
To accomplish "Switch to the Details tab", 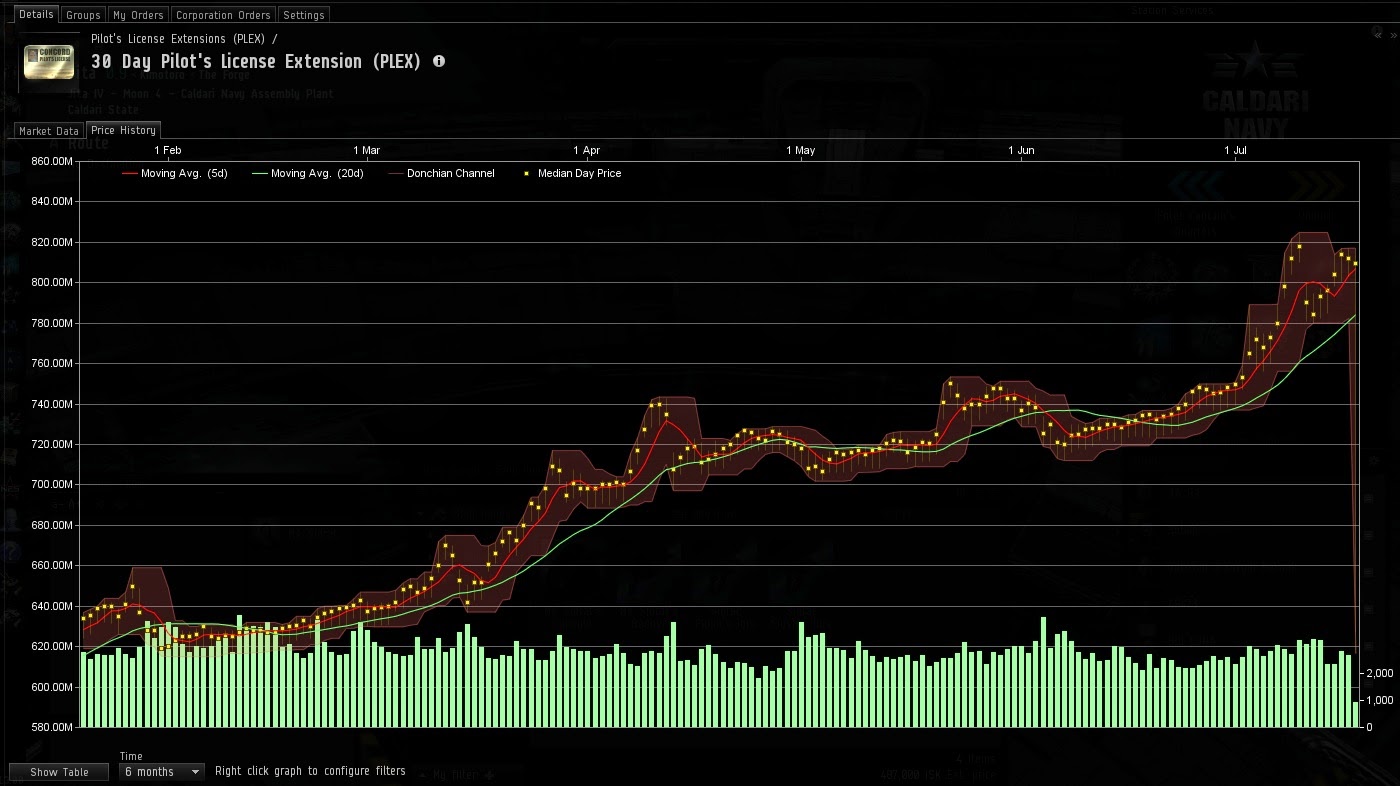I will pyautogui.click(x=36, y=14).
